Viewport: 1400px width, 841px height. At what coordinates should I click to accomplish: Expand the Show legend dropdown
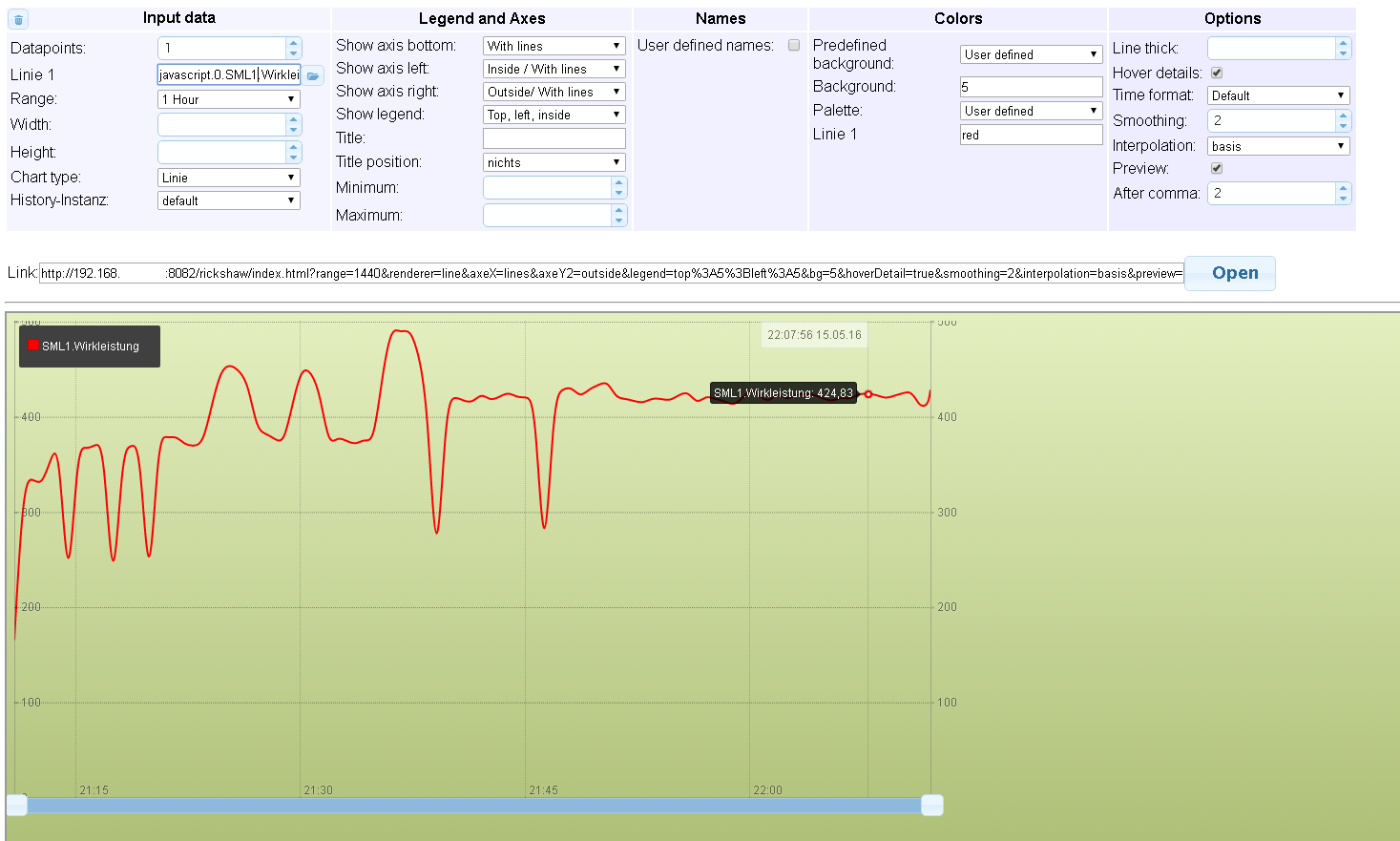pos(554,115)
